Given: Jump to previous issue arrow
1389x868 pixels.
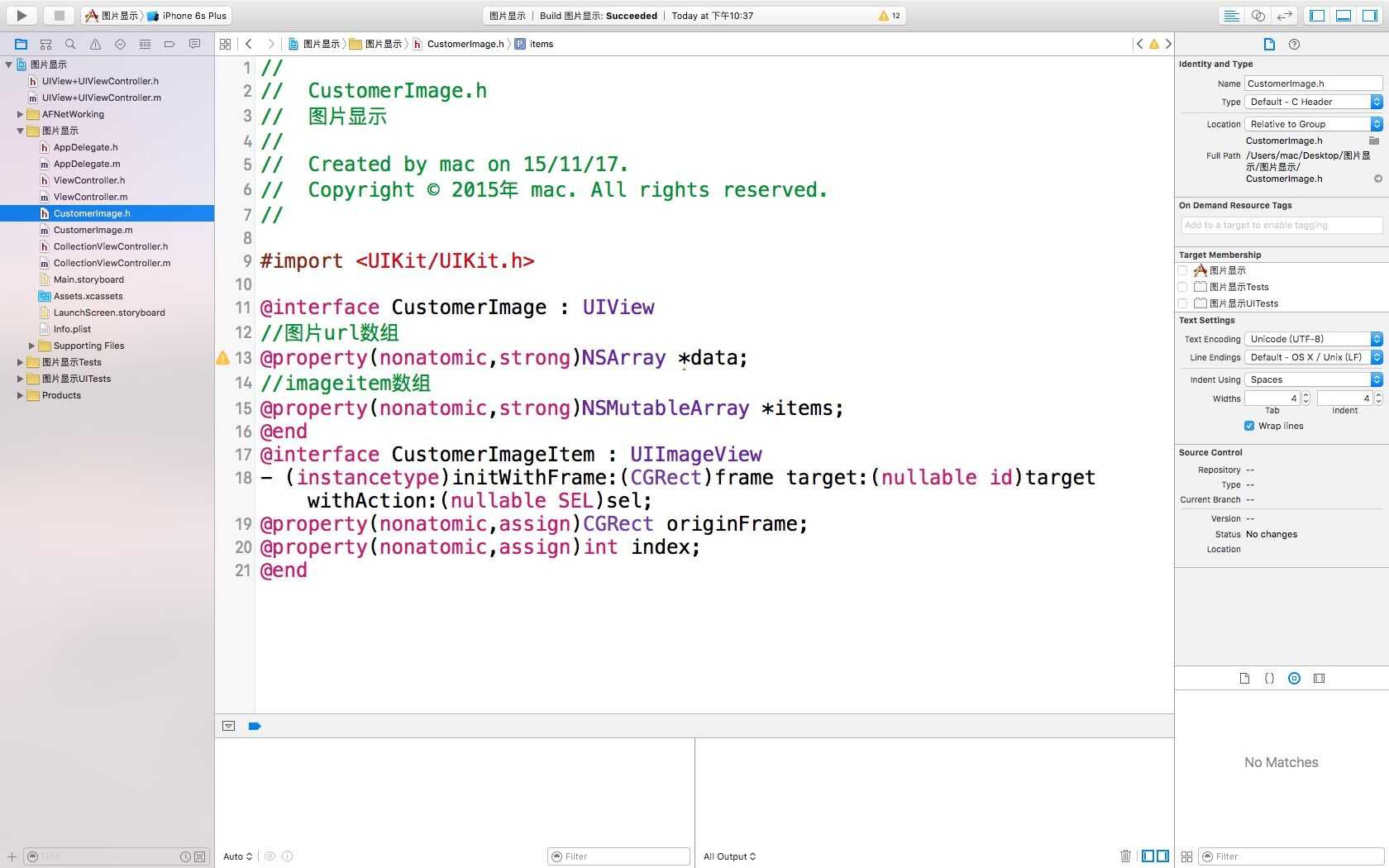Looking at the screenshot, I should (1139, 44).
